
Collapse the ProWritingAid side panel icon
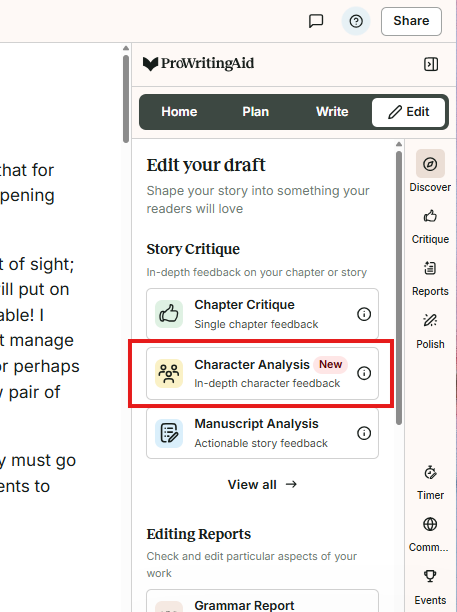click(431, 64)
